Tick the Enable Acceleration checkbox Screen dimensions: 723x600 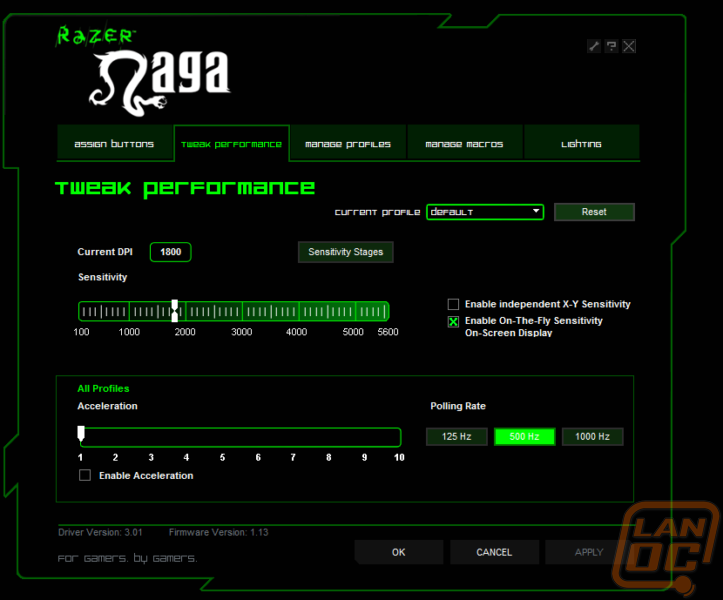(85, 475)
